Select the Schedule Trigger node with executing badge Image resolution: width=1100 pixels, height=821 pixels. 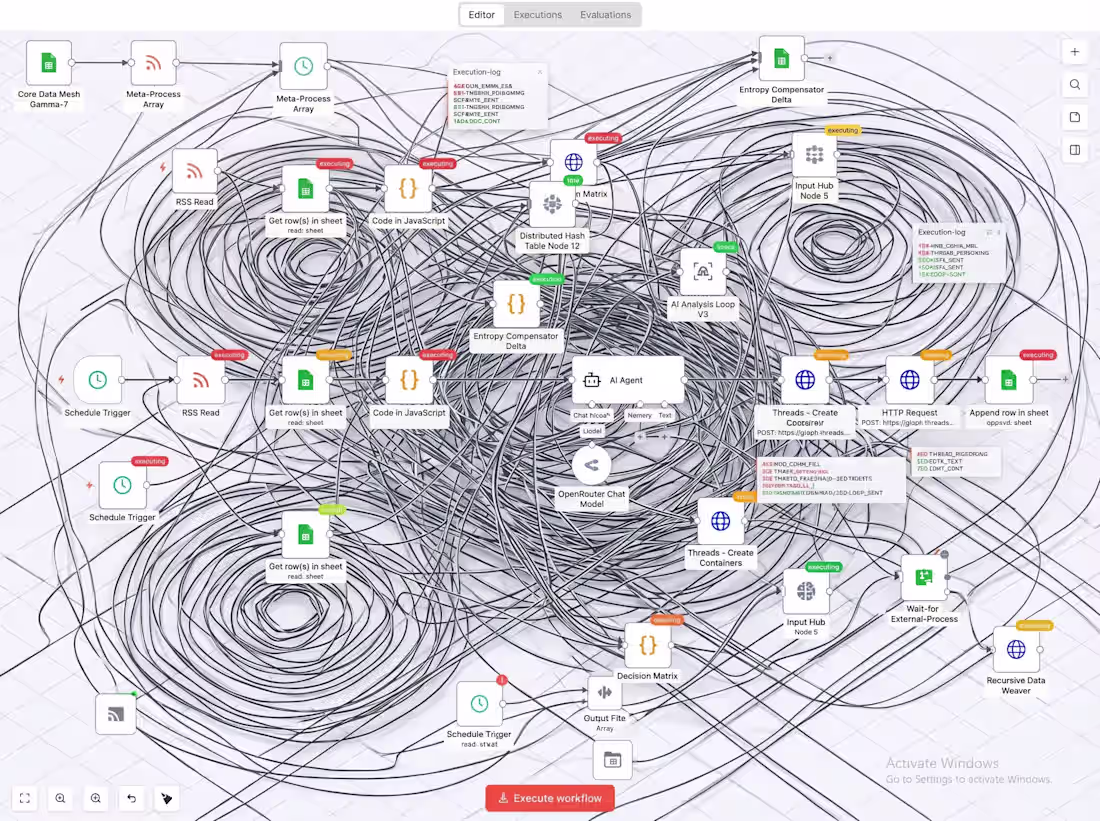coord(122,485)
